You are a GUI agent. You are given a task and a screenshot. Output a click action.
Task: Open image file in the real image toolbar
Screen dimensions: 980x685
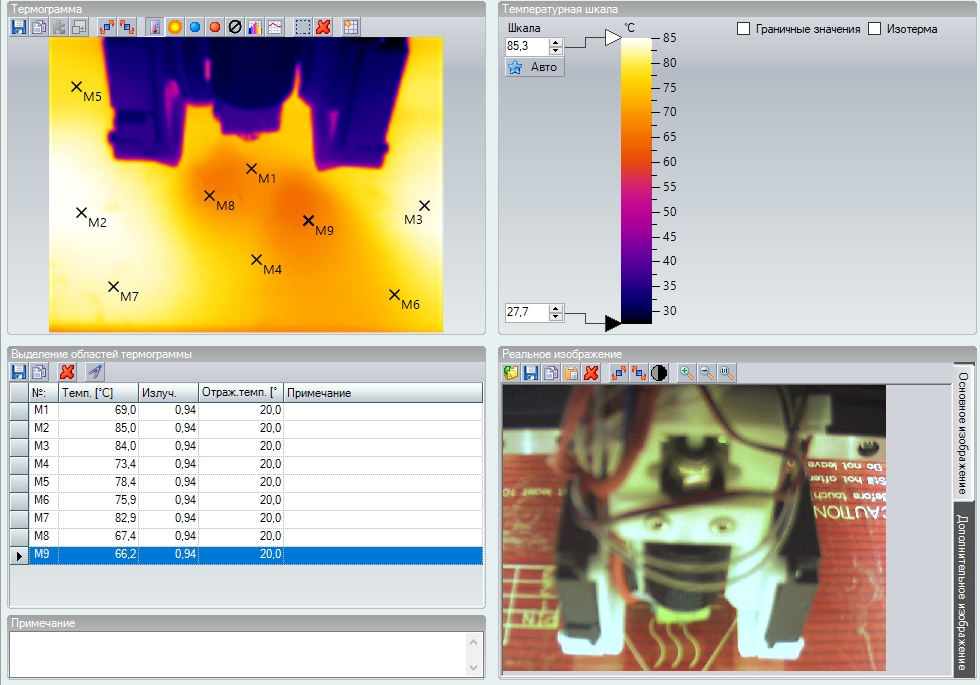point(511,373)
